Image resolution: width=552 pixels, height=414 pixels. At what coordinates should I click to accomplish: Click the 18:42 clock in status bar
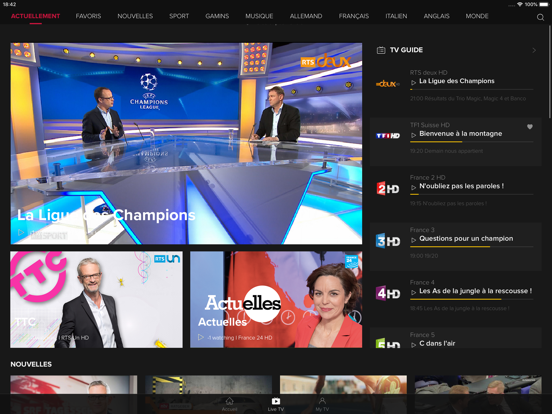pos(10,4)
